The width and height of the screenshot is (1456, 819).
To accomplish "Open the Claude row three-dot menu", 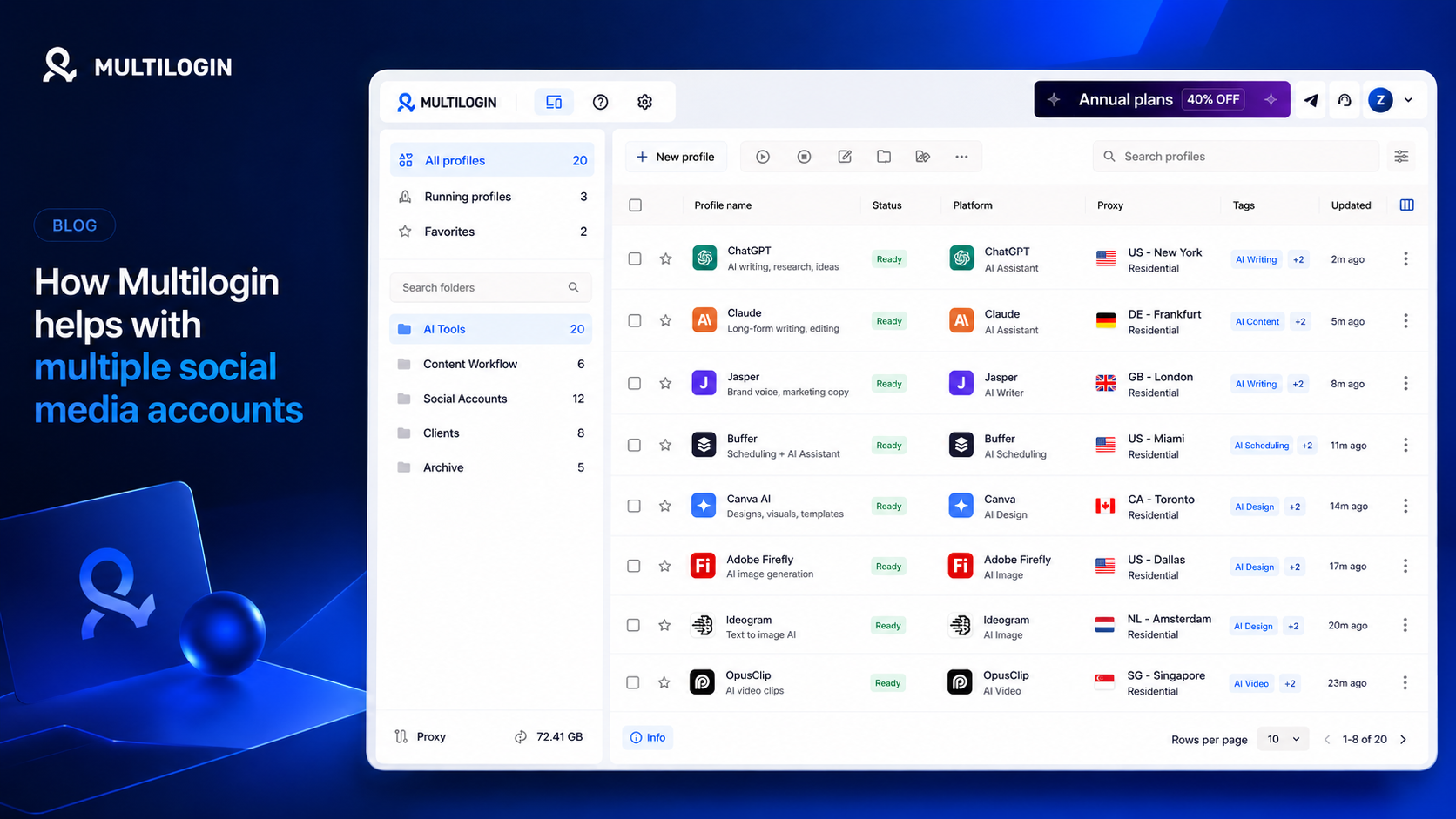I will 1405,320.
